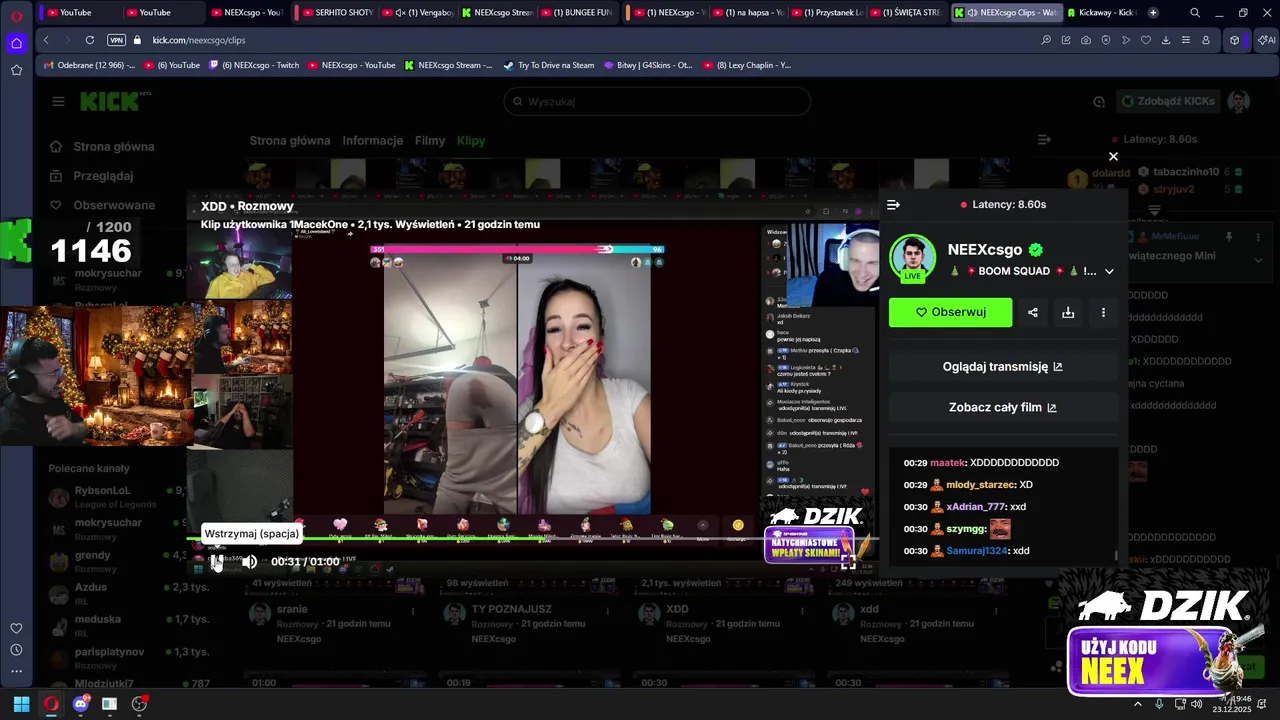Click chat user xAdrian_777 in clip chat

(x=976, y=507)
